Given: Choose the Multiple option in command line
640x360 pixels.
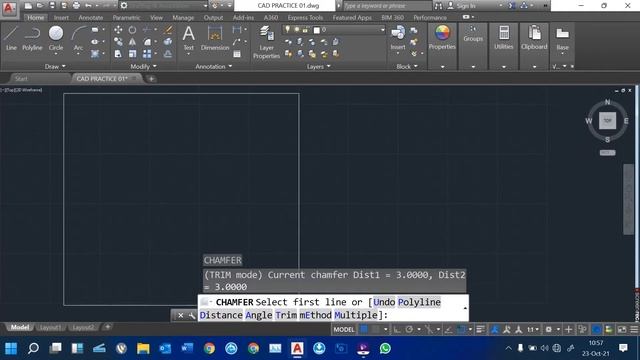Looking at the screenshot, I should pos(356,315).
